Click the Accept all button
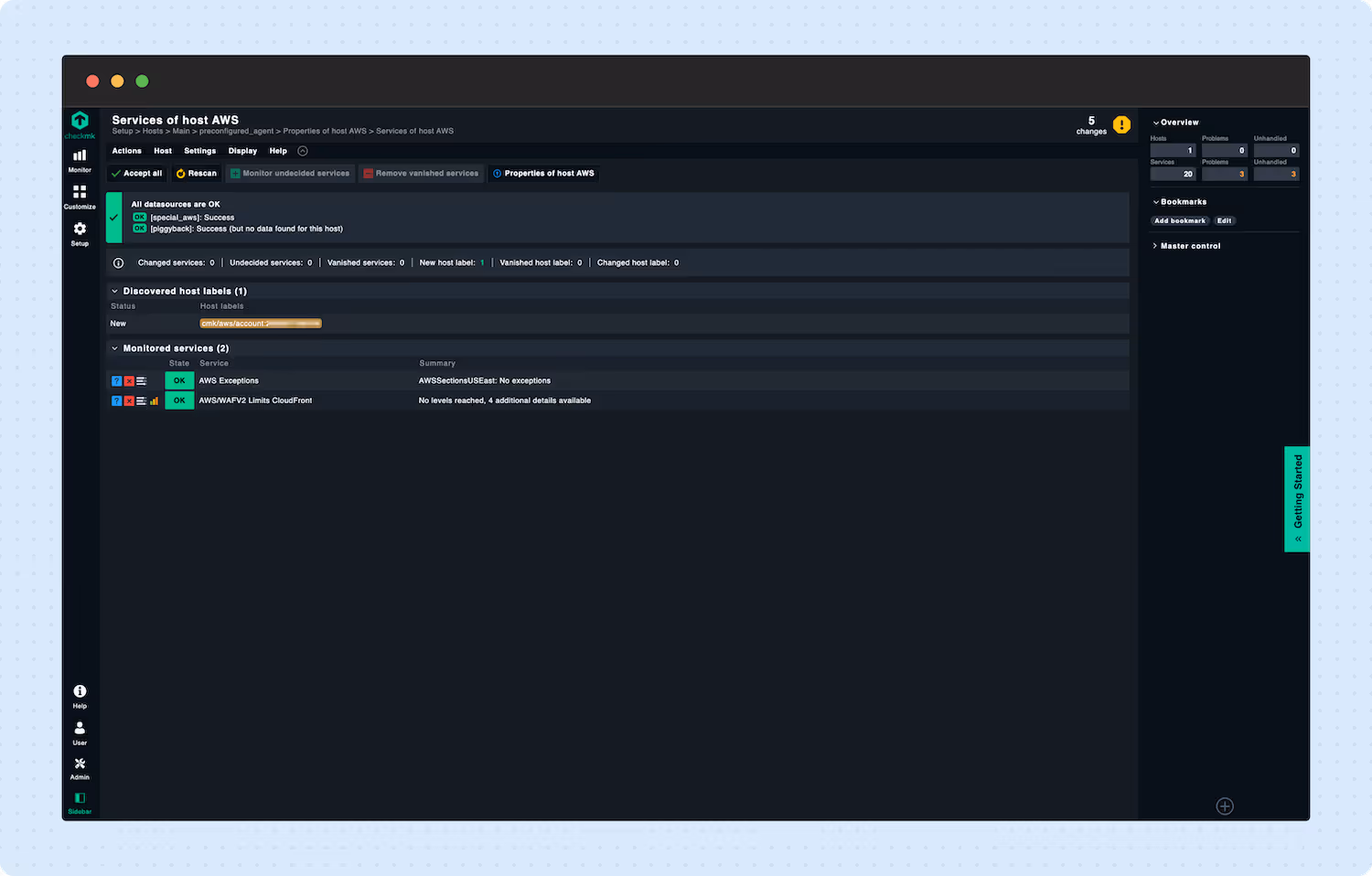This screenshot has width=1372, height=876. (136, 173)
